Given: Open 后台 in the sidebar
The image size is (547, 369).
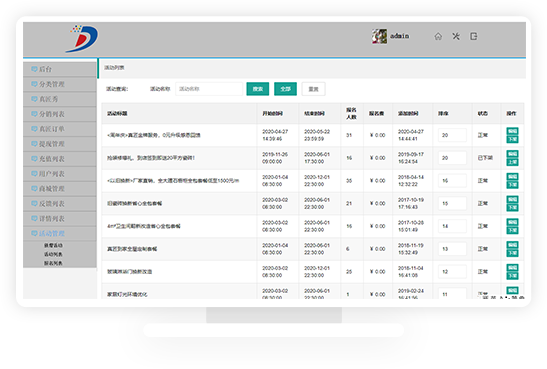Looking at the screenshot, I should pyautogui.click(x=60, y=69).
